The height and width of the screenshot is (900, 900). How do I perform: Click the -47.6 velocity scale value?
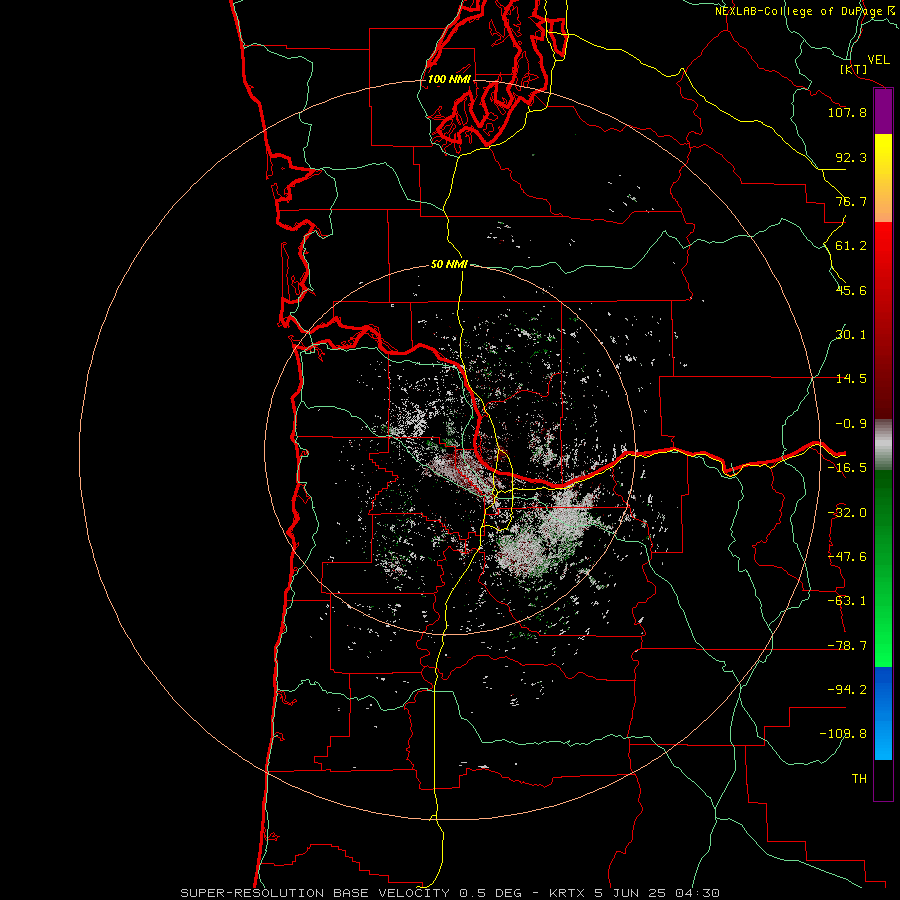pyautogui.click(x=847, y=557)
